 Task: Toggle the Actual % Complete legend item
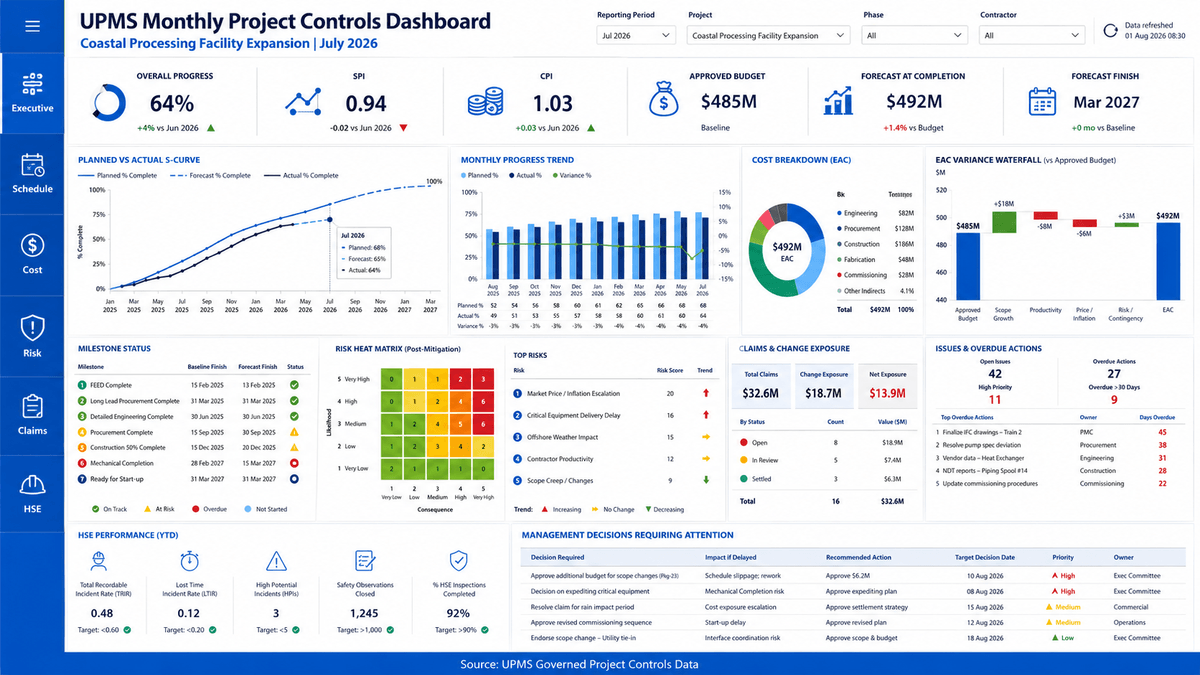301,175
